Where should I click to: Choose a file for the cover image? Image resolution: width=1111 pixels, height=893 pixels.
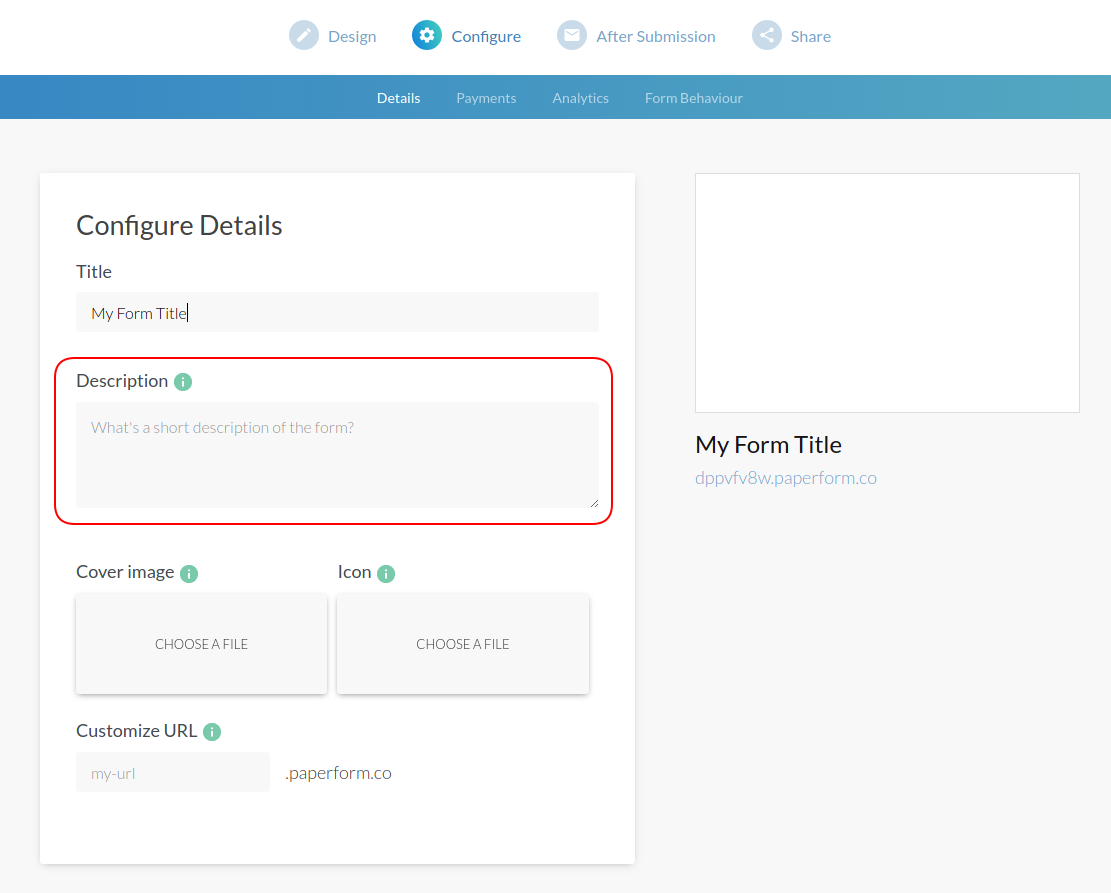tap(201, 644)
